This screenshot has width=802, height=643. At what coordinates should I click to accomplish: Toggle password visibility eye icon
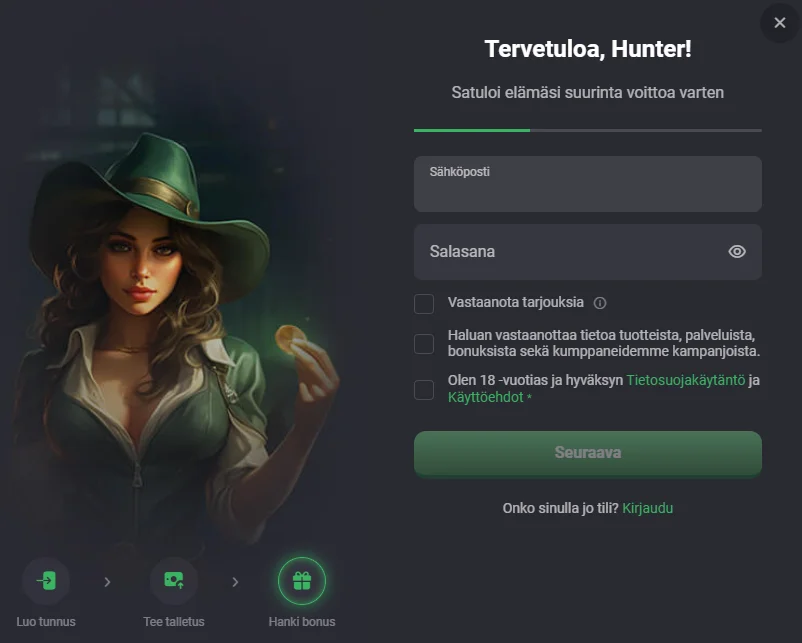tap(737, 252)
